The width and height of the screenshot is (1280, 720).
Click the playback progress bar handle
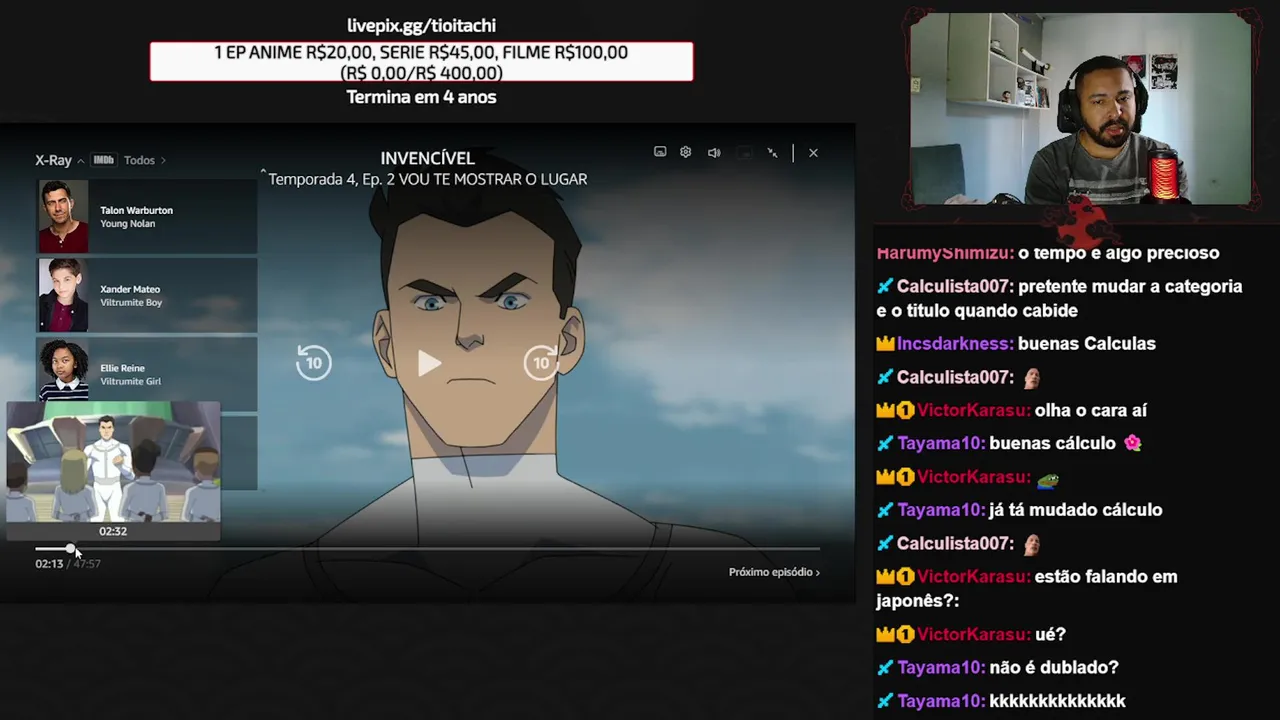[x=70, y=549]
